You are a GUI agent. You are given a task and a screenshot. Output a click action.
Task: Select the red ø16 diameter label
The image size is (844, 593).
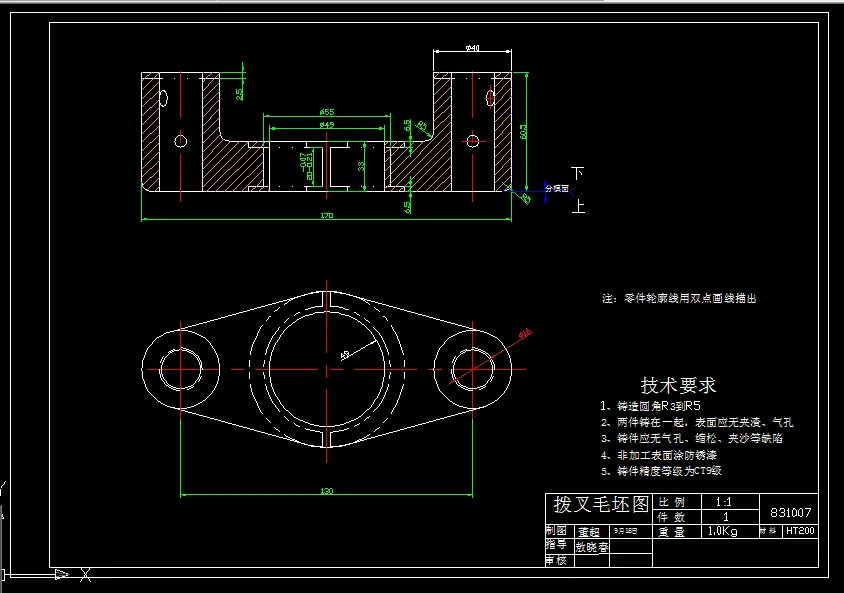coord(525,334)
